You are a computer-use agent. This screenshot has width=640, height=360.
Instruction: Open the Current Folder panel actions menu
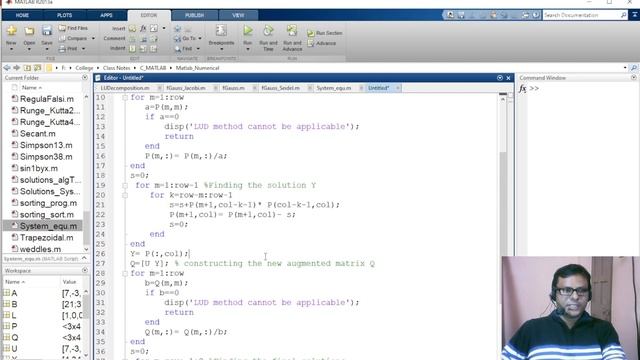[85, 78]
